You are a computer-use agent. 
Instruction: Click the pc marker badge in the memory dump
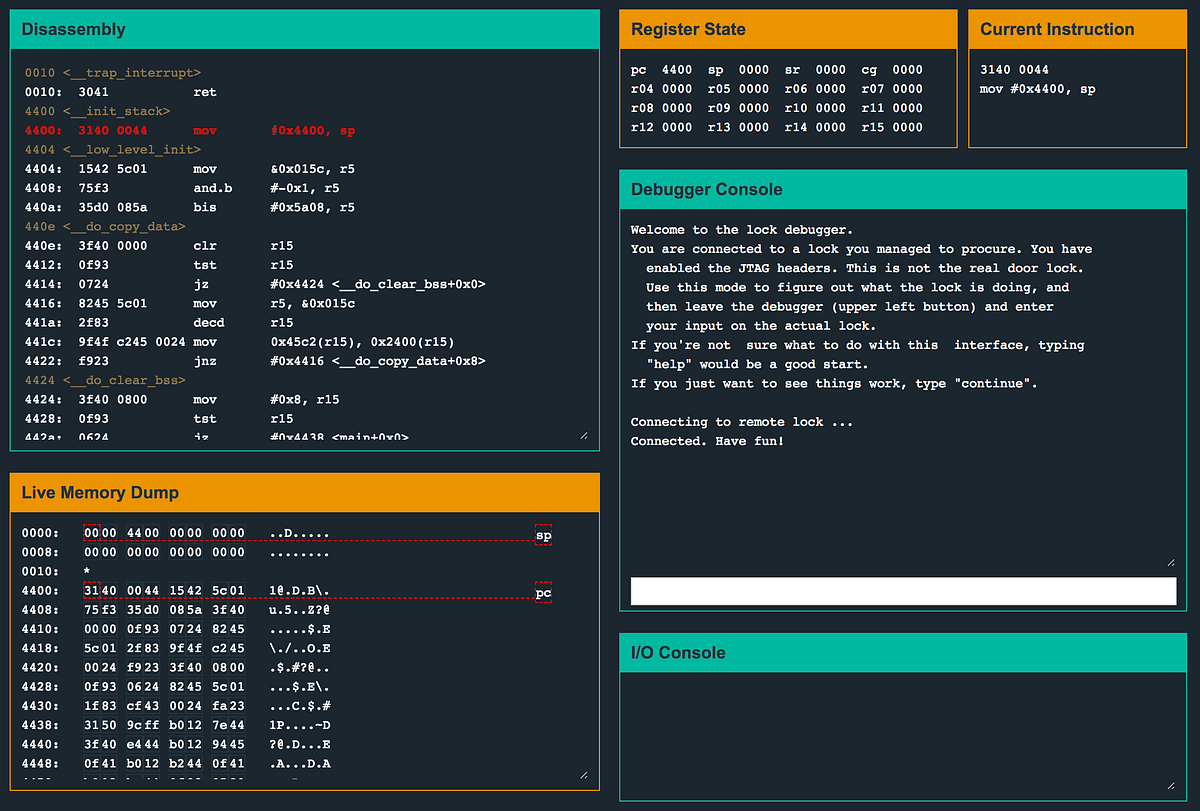(542, 592)
